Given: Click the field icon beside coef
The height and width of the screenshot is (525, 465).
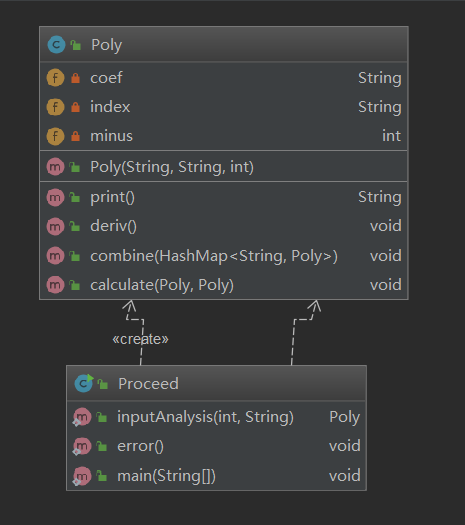Looking at the screenshot, I should 55,78.
